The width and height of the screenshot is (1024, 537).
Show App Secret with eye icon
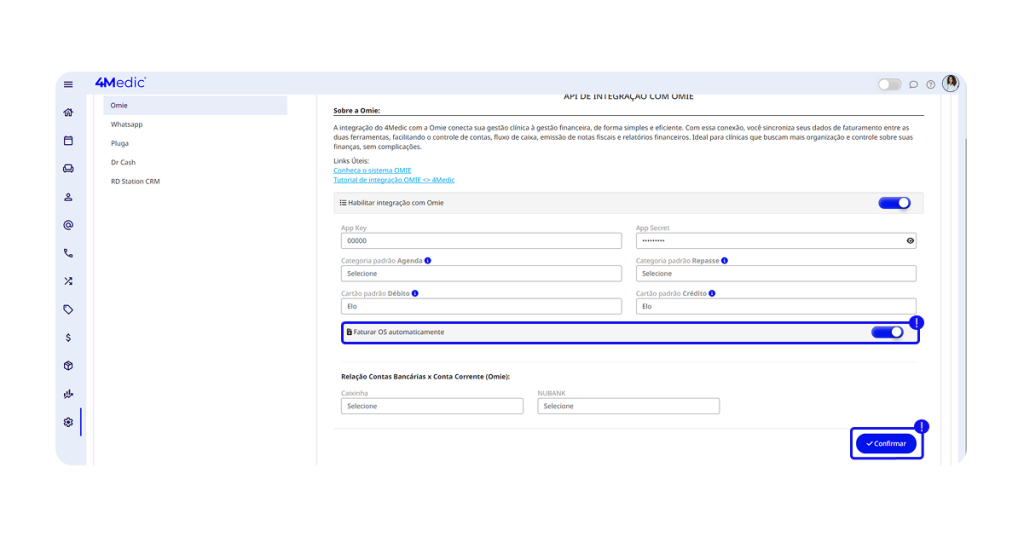[x=909, y=241]
